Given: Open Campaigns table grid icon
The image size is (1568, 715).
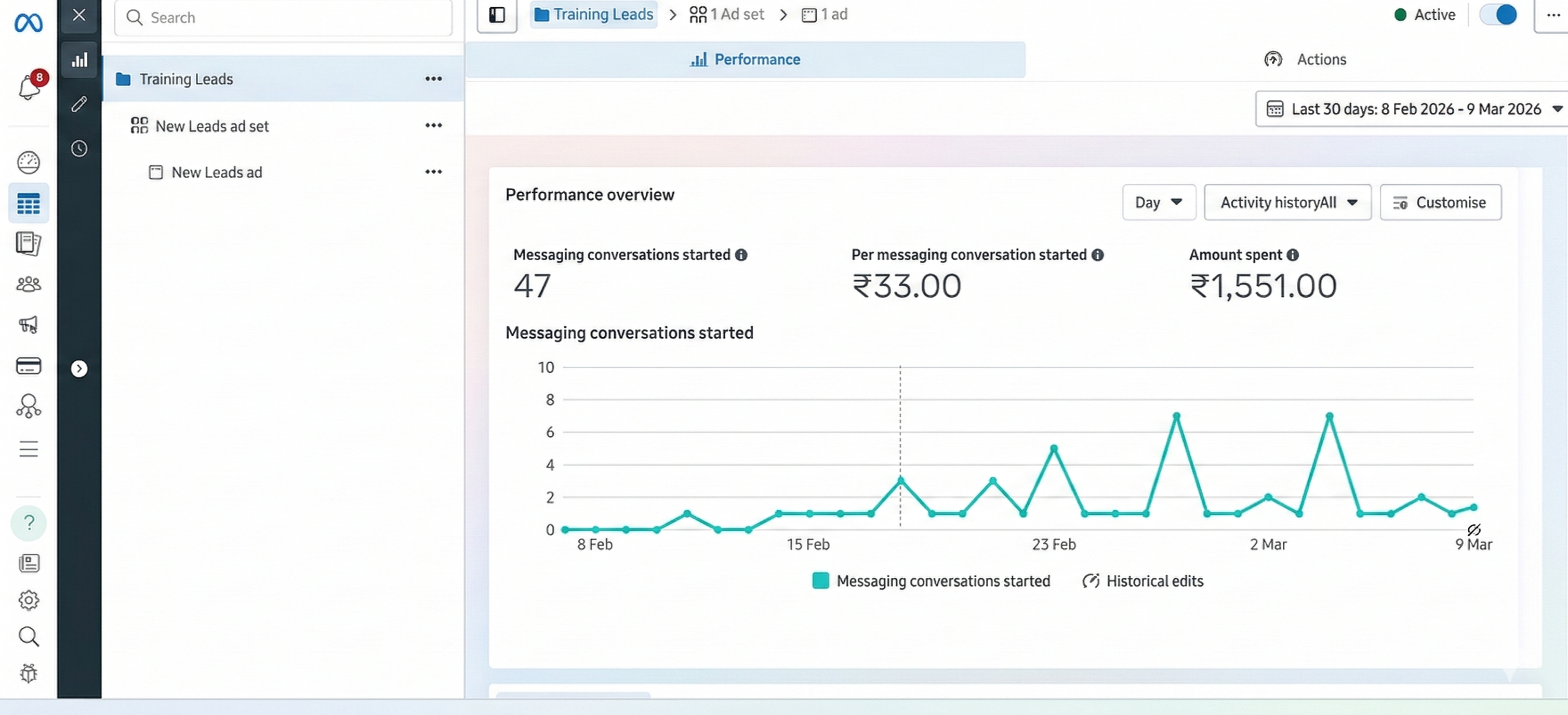Looking at the screenshot, I should (29, 203).
